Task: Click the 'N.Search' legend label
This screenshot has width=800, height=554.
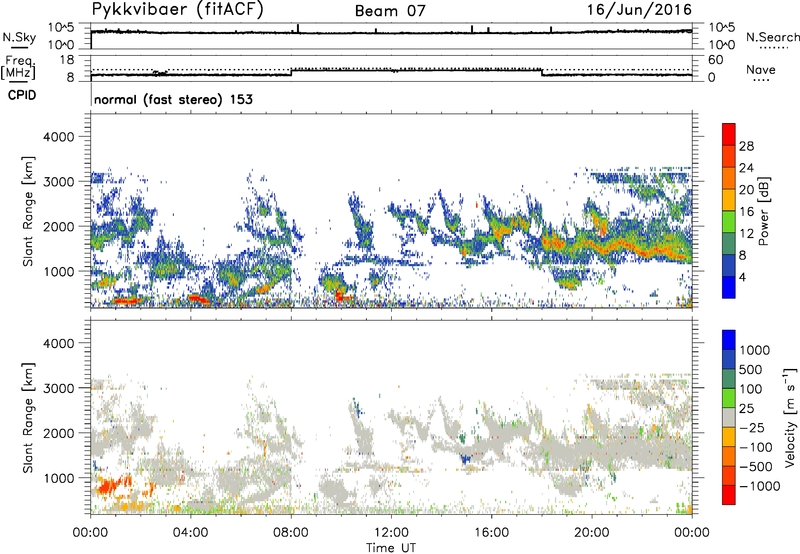Action: [772, 37]
